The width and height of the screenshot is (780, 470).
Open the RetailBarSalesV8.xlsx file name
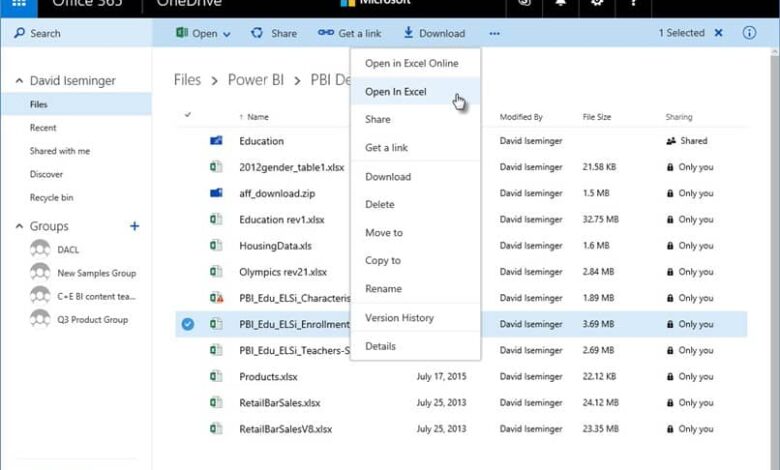click(286, 429)
